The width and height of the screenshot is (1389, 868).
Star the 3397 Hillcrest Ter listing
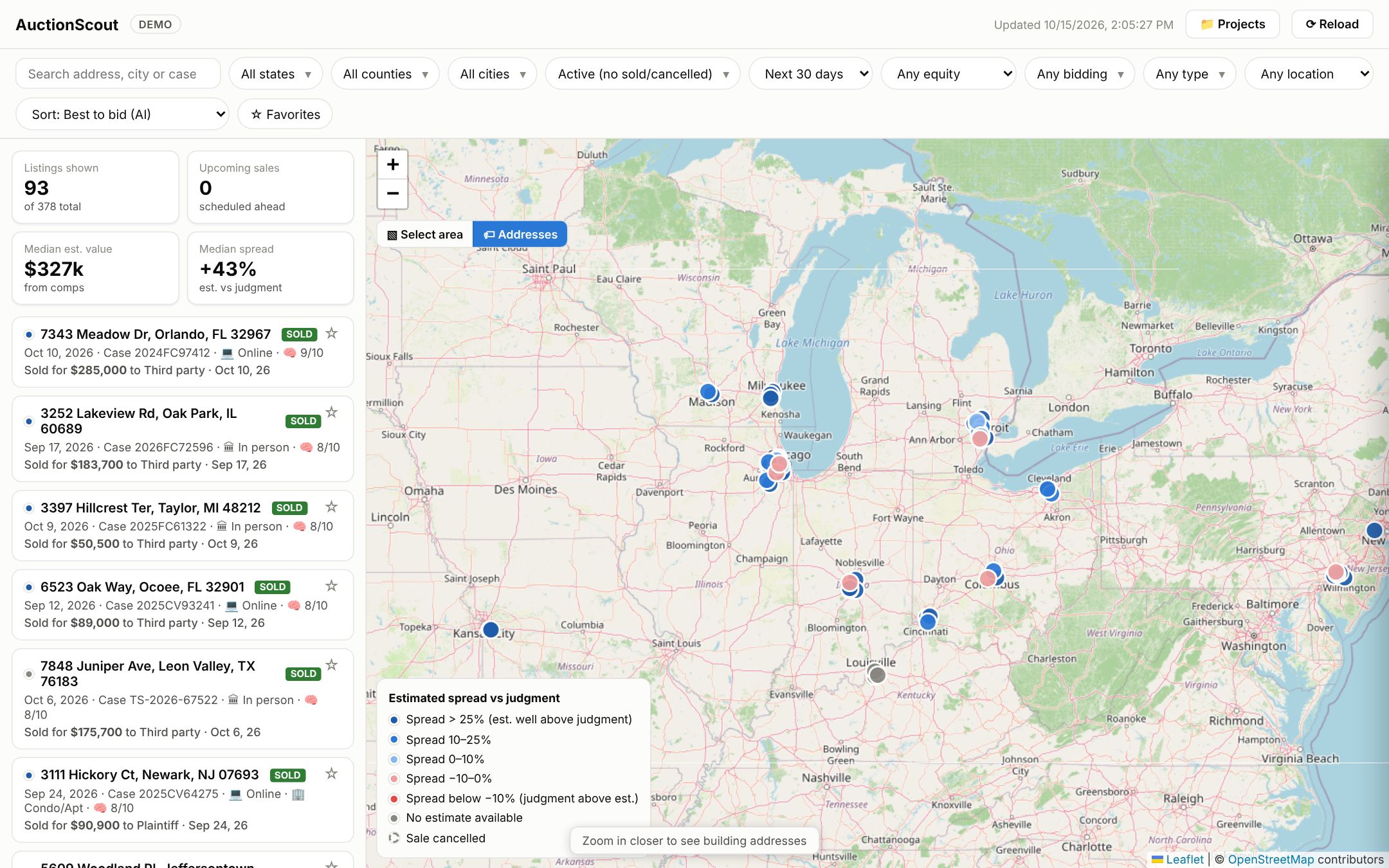(x=331, y=507)
